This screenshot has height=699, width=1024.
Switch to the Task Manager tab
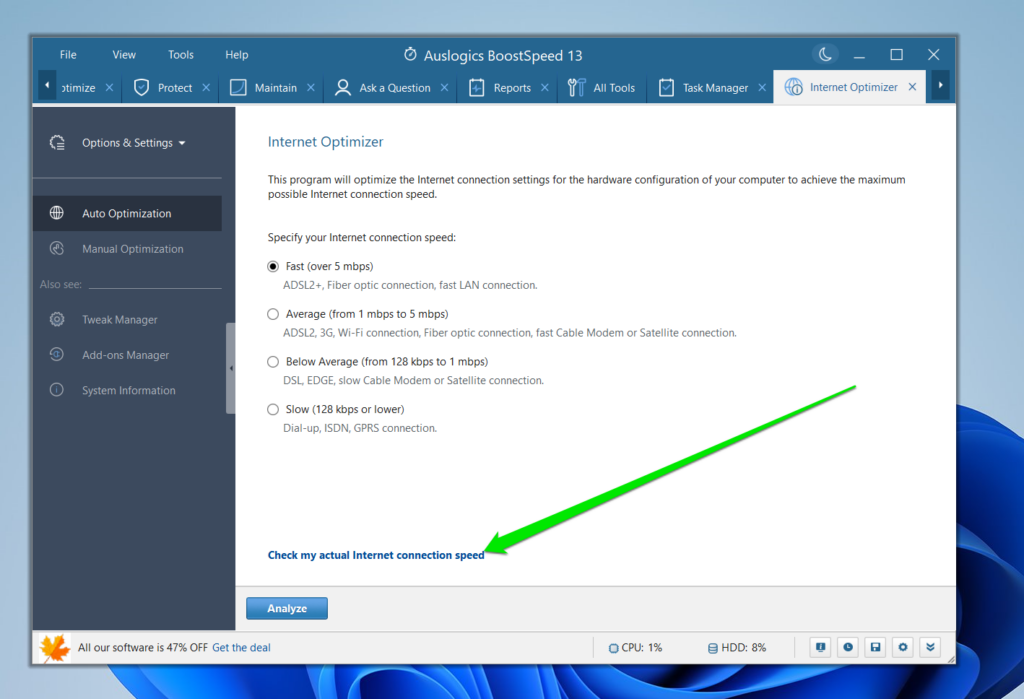point(714,88)
